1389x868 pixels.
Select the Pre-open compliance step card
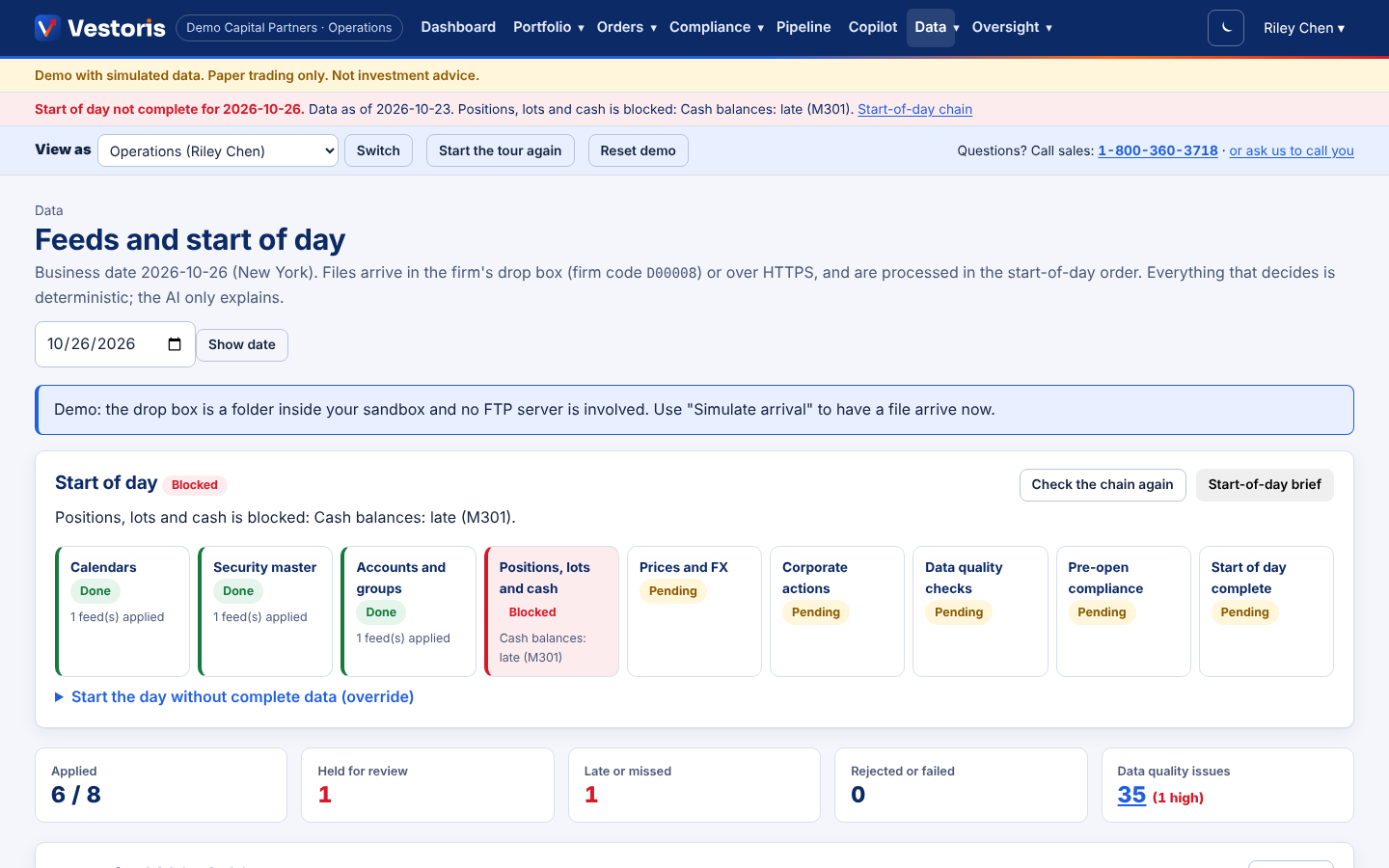[x=1124, y=611]
